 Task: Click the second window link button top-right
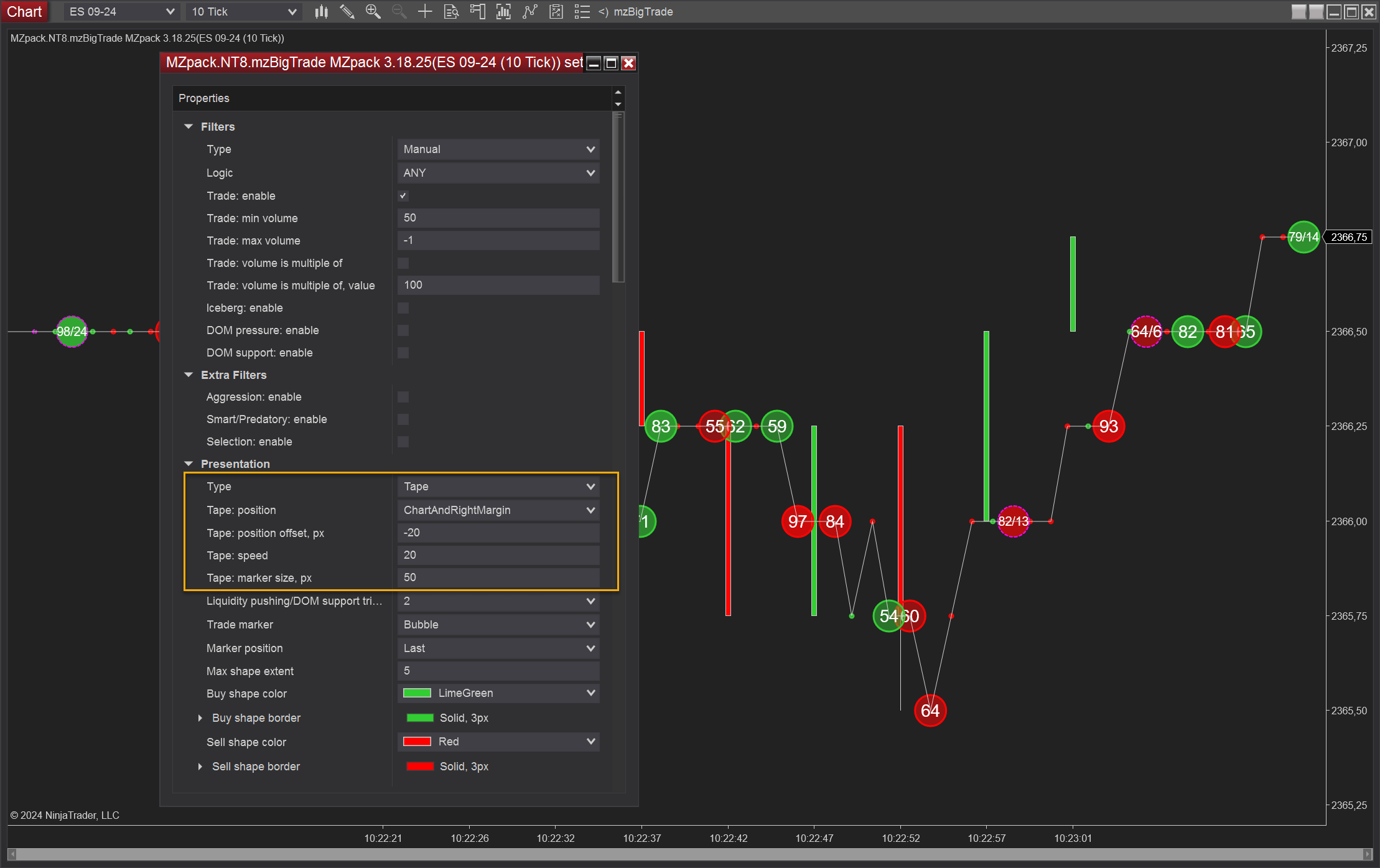coord(1316,12)
